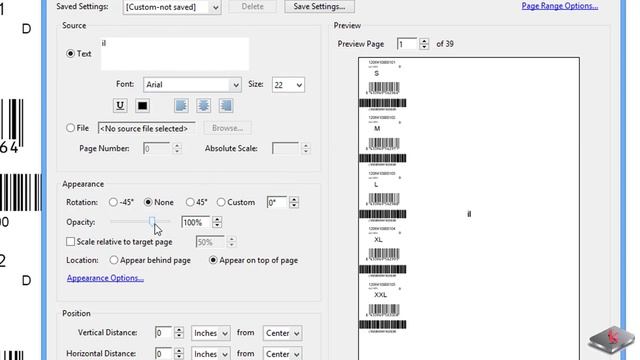Open Vertical Distance from Center dropdown
The height and width of the screenshot is (360, 640).
pos(282,333)
